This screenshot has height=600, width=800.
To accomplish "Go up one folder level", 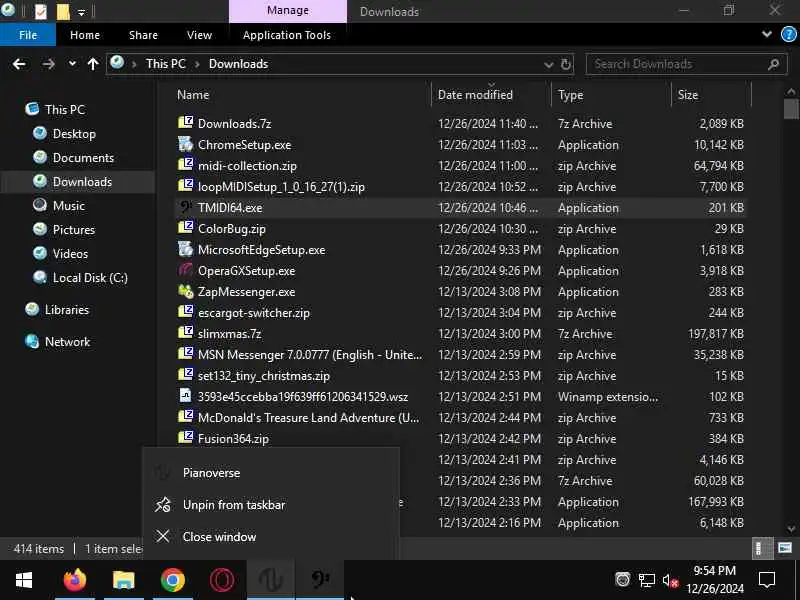I will pyautogui.click(x=93, y=64).
